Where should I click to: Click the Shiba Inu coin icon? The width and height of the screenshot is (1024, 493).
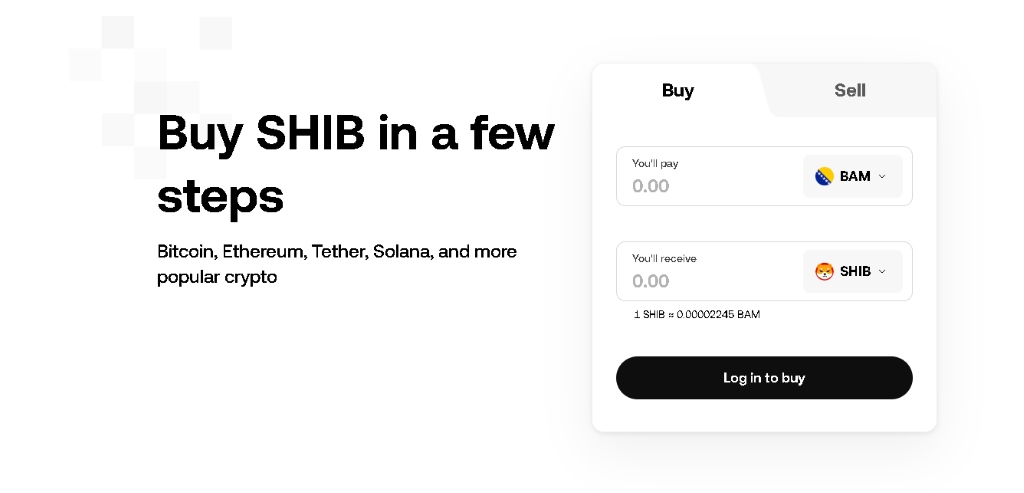(x=824, y=271)
